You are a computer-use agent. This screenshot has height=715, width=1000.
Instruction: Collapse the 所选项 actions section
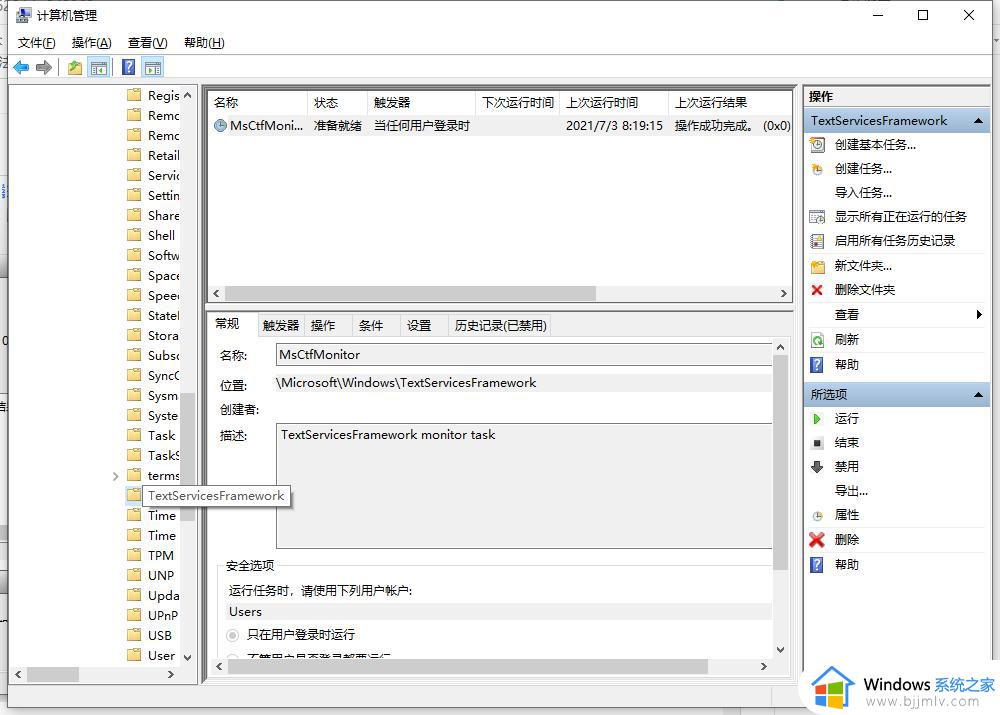978,395
